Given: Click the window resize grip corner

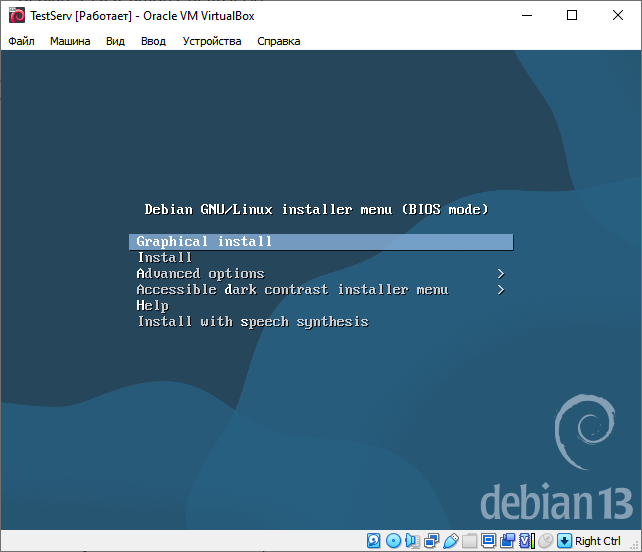Looking at the screenshot, I should 636,546.
